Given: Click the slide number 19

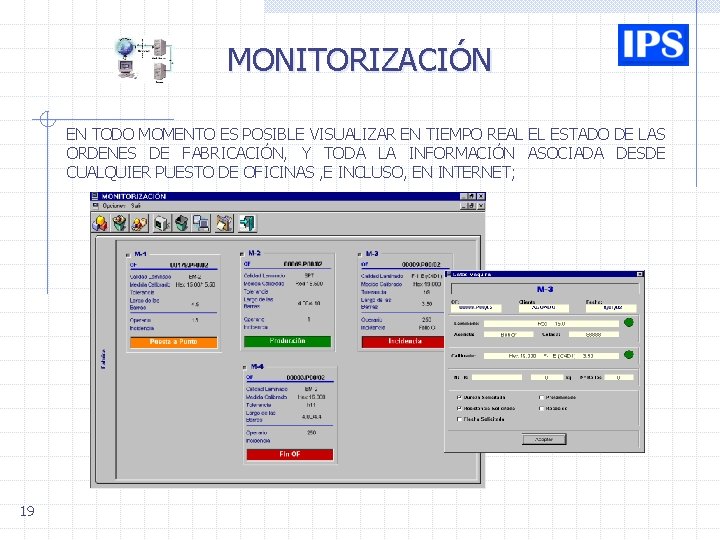Looking at the screenshot, I should tap(27, 511).
